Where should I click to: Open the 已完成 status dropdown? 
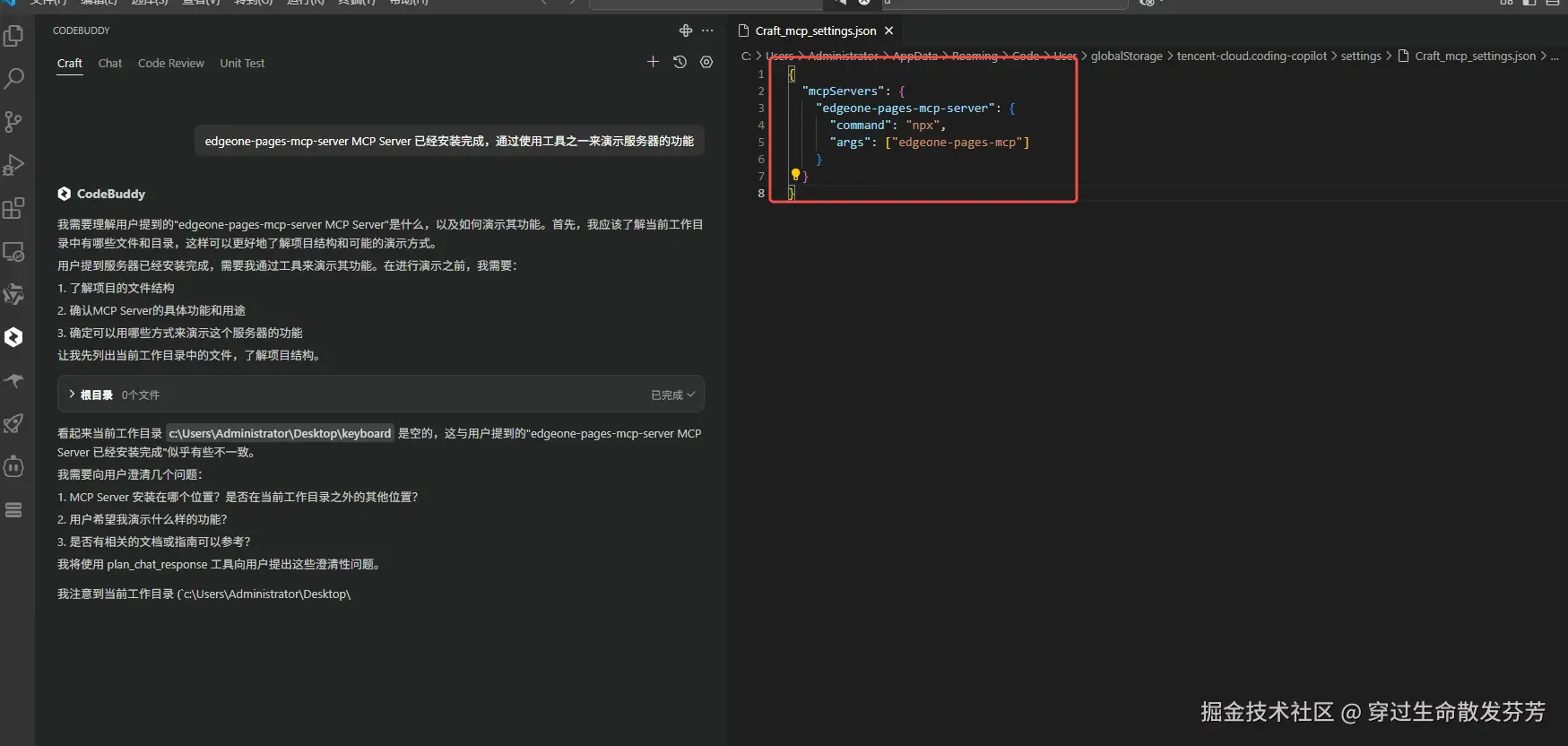672,395
